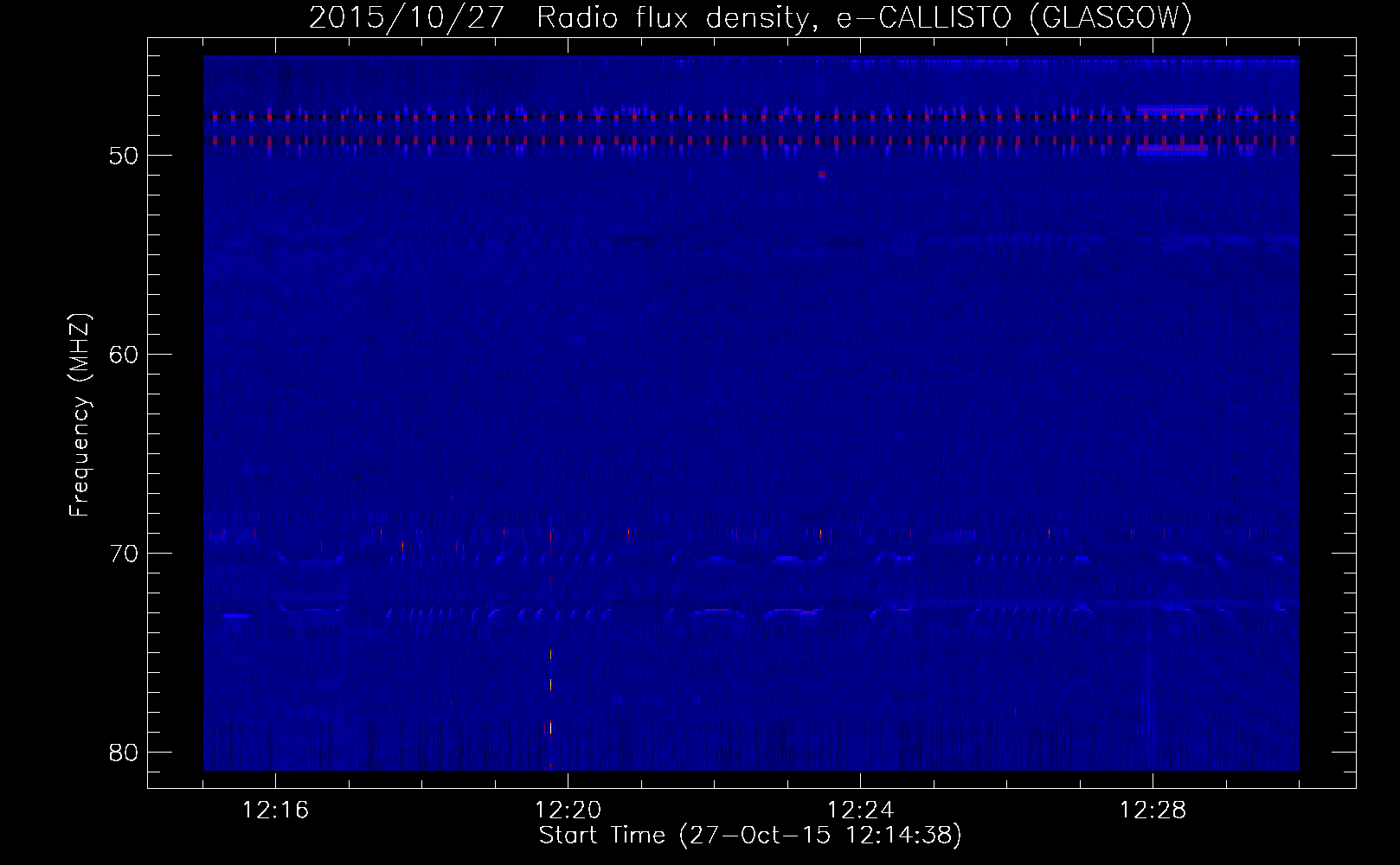Click the 12:16 time tick label
This screenshot has width=1400, height=865.
click(276, 811)
